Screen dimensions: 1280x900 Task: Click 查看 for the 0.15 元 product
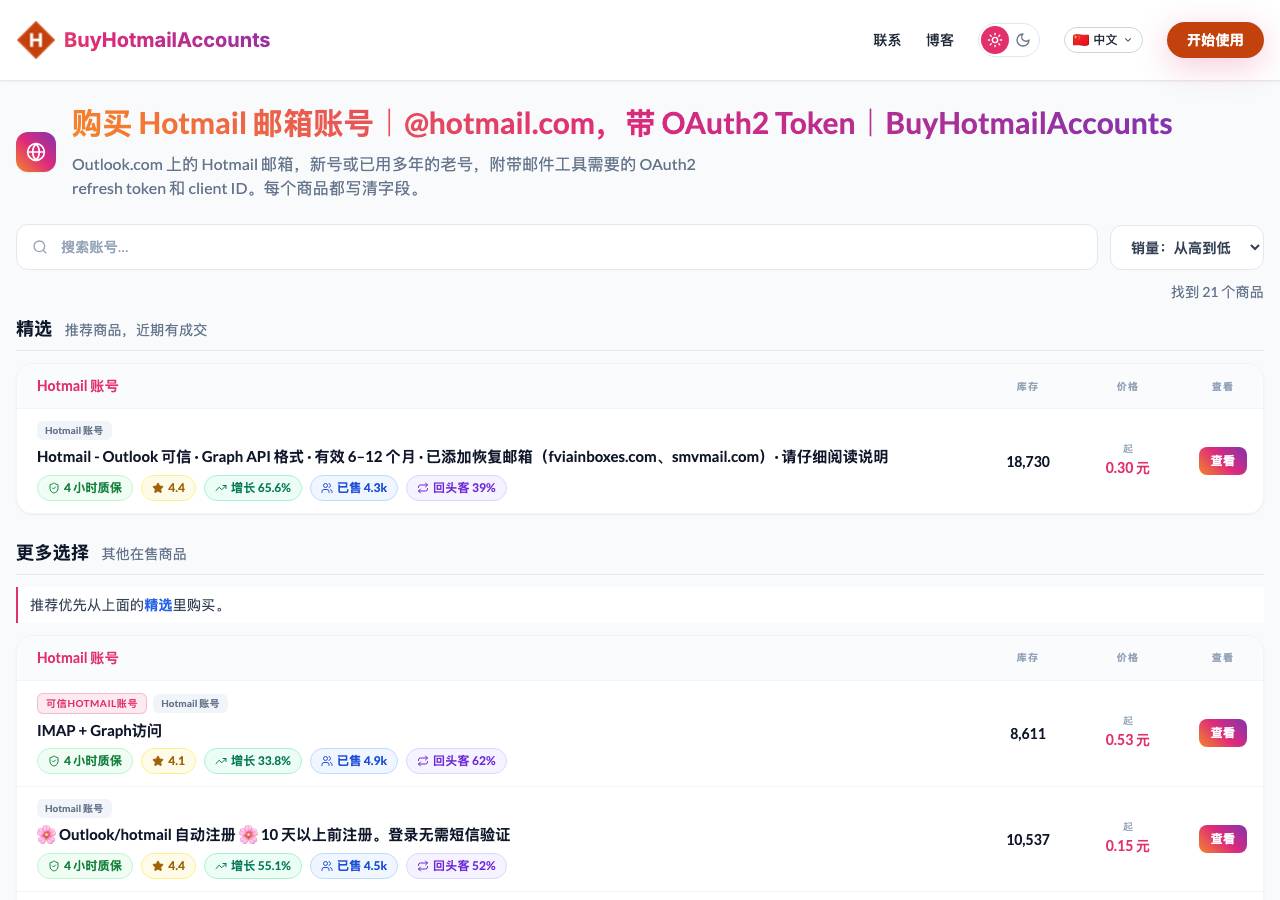tap(1223, 839)
